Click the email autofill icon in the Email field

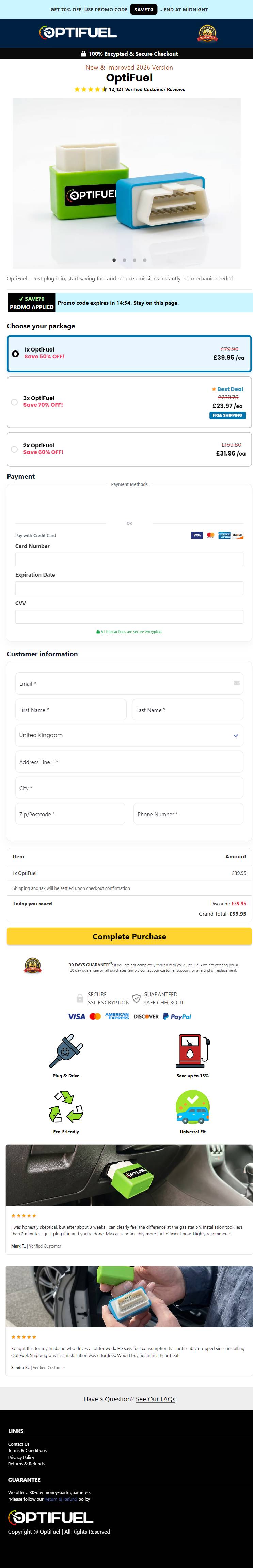(237, 683)
